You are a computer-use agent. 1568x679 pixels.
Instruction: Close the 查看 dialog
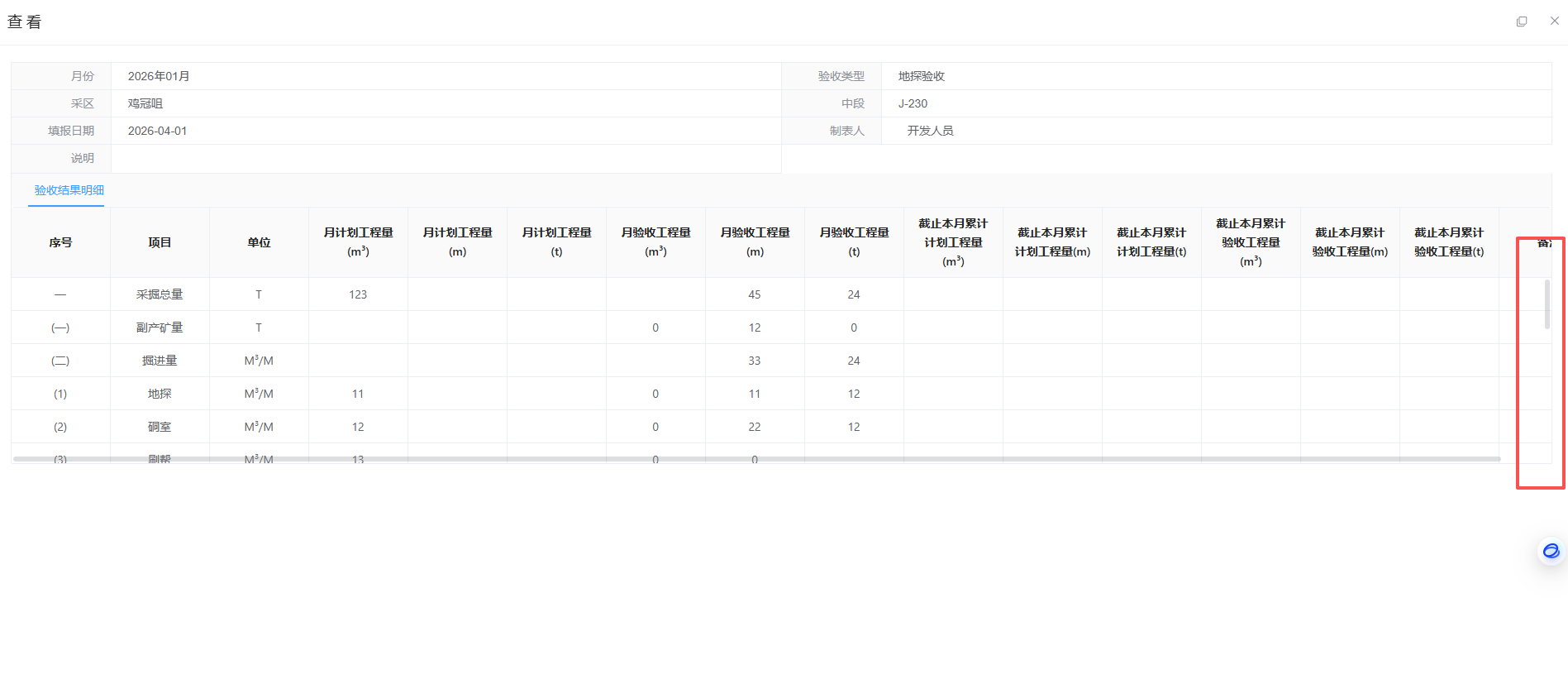click(1554, 22)
